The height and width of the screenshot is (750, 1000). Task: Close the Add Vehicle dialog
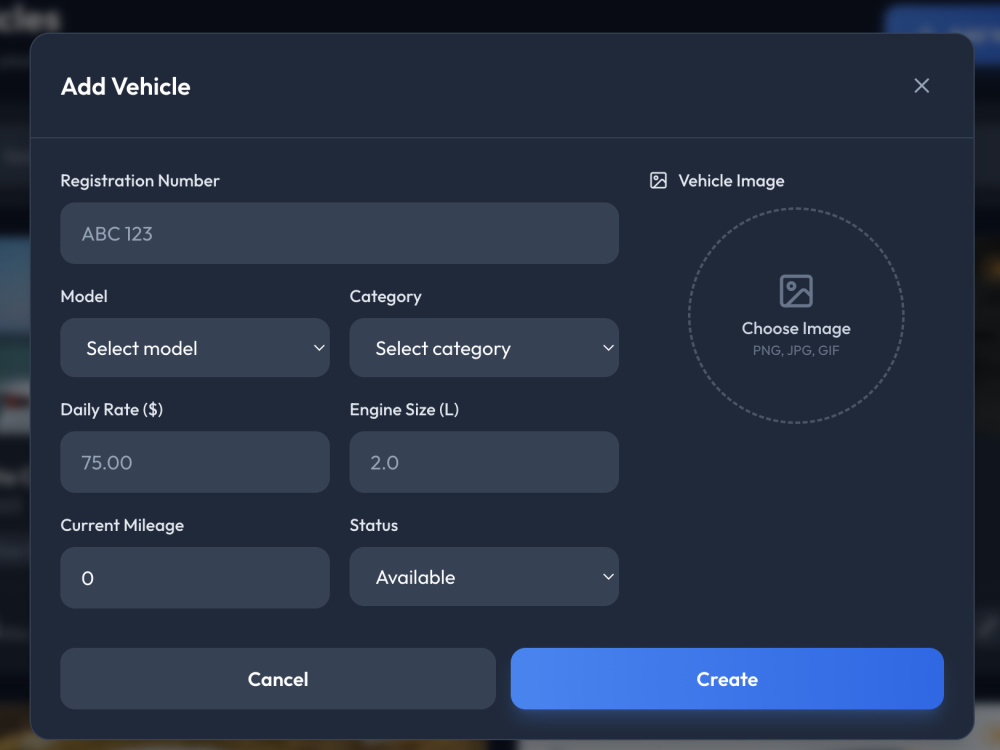point(921,85)
